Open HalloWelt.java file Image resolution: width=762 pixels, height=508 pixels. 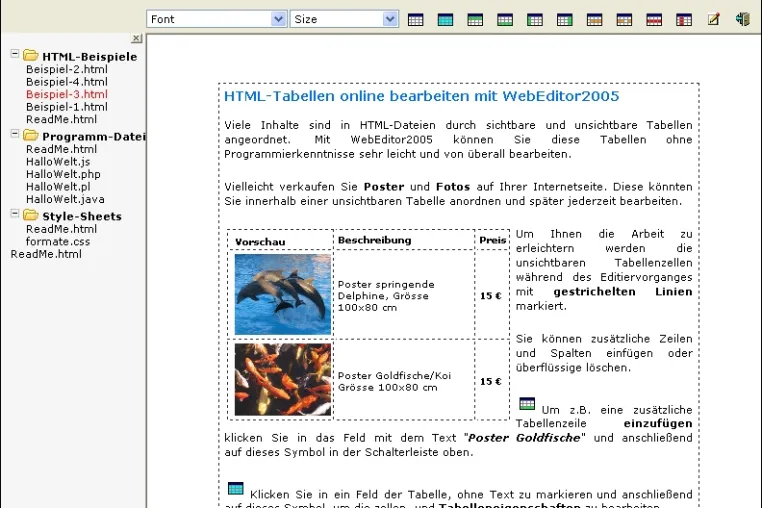pos(65,199)
